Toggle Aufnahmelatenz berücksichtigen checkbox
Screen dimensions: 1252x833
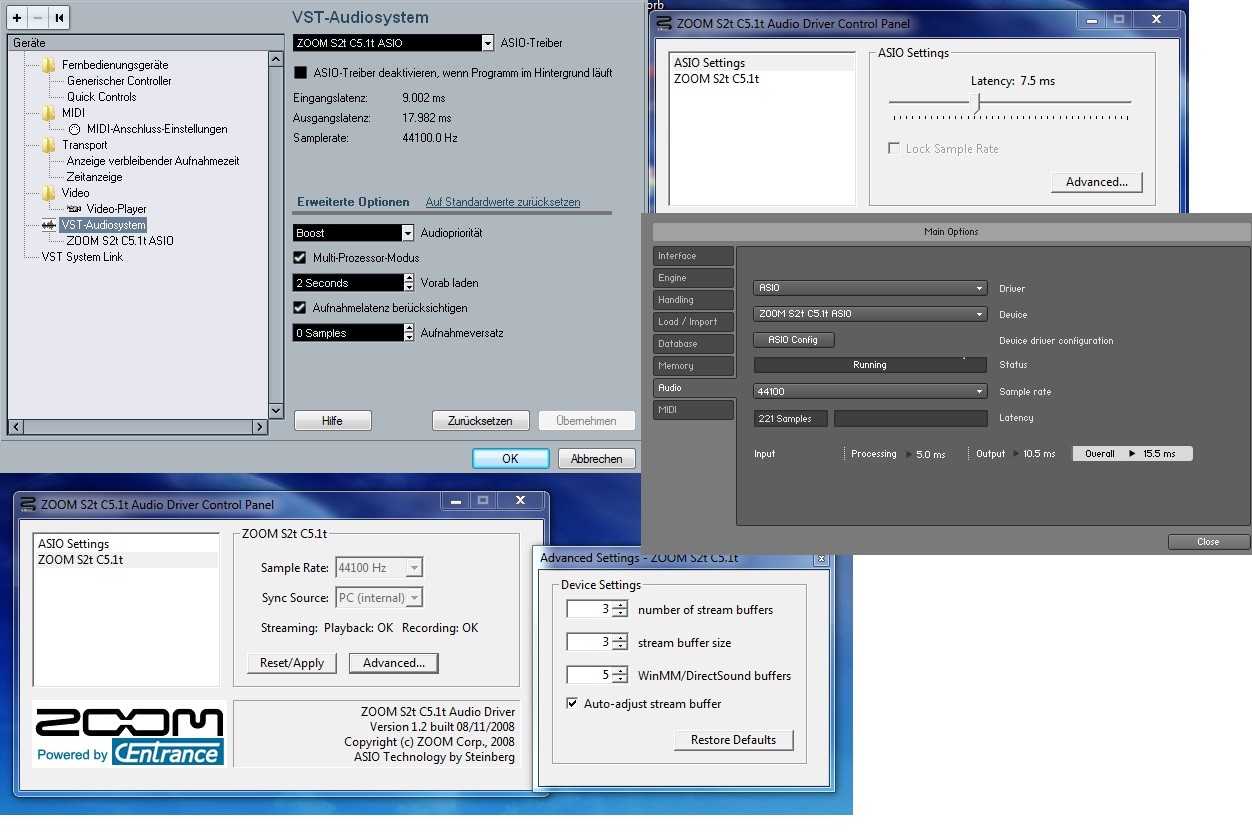point(300,308)
